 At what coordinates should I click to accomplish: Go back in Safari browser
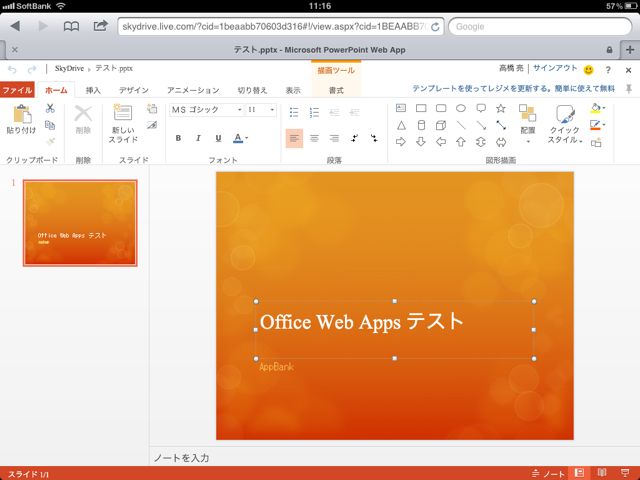(15, 27)
